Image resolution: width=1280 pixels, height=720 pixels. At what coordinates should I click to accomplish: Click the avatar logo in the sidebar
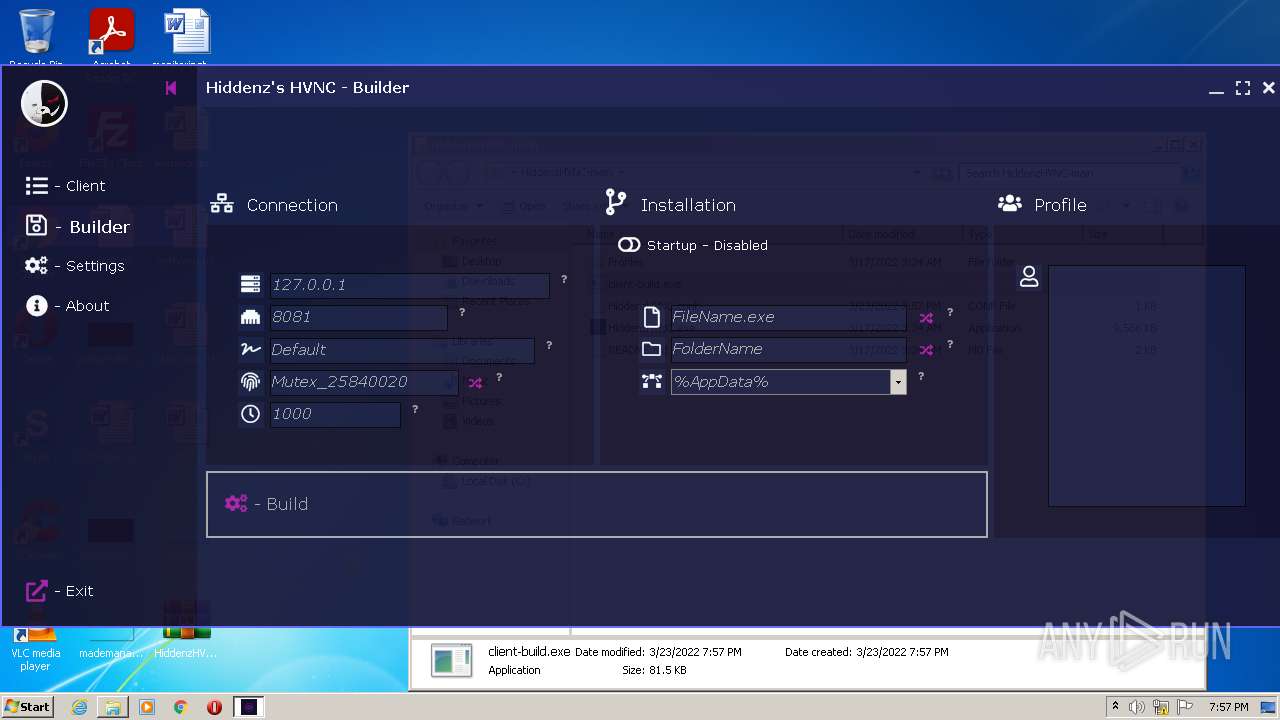pos(44,103)
